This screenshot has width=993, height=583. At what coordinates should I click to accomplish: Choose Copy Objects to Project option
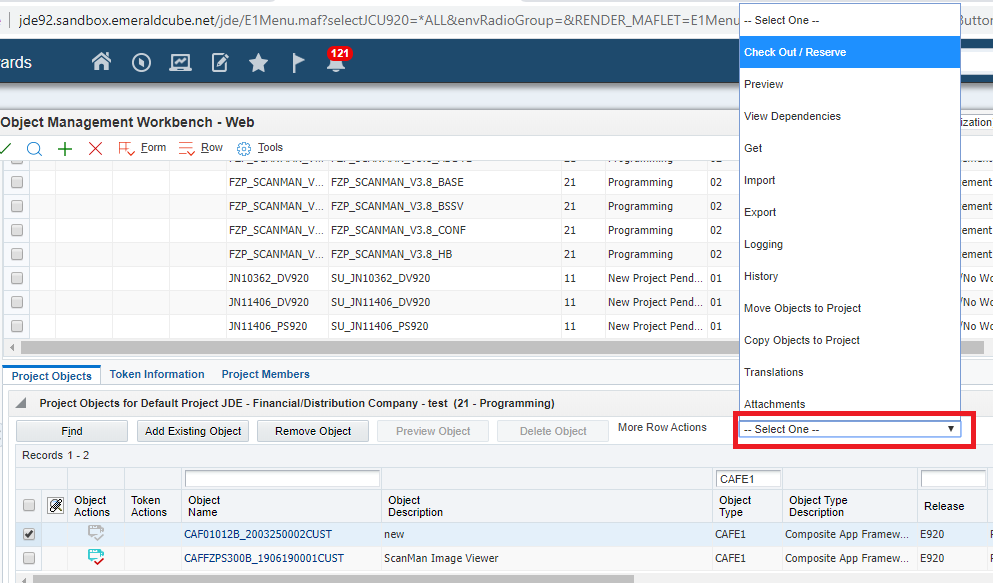850,341
